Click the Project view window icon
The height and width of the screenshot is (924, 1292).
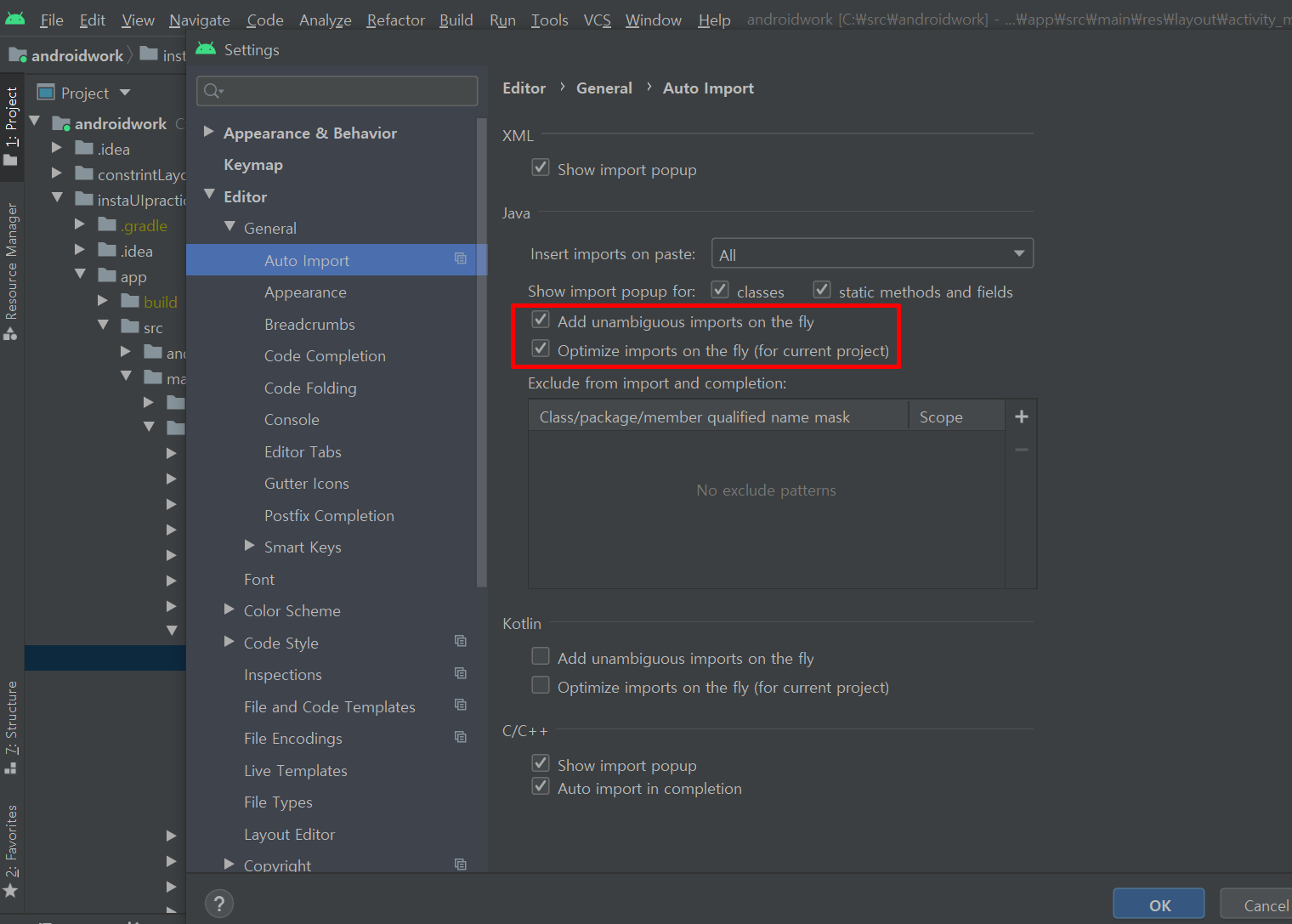(x=46, y=92)
